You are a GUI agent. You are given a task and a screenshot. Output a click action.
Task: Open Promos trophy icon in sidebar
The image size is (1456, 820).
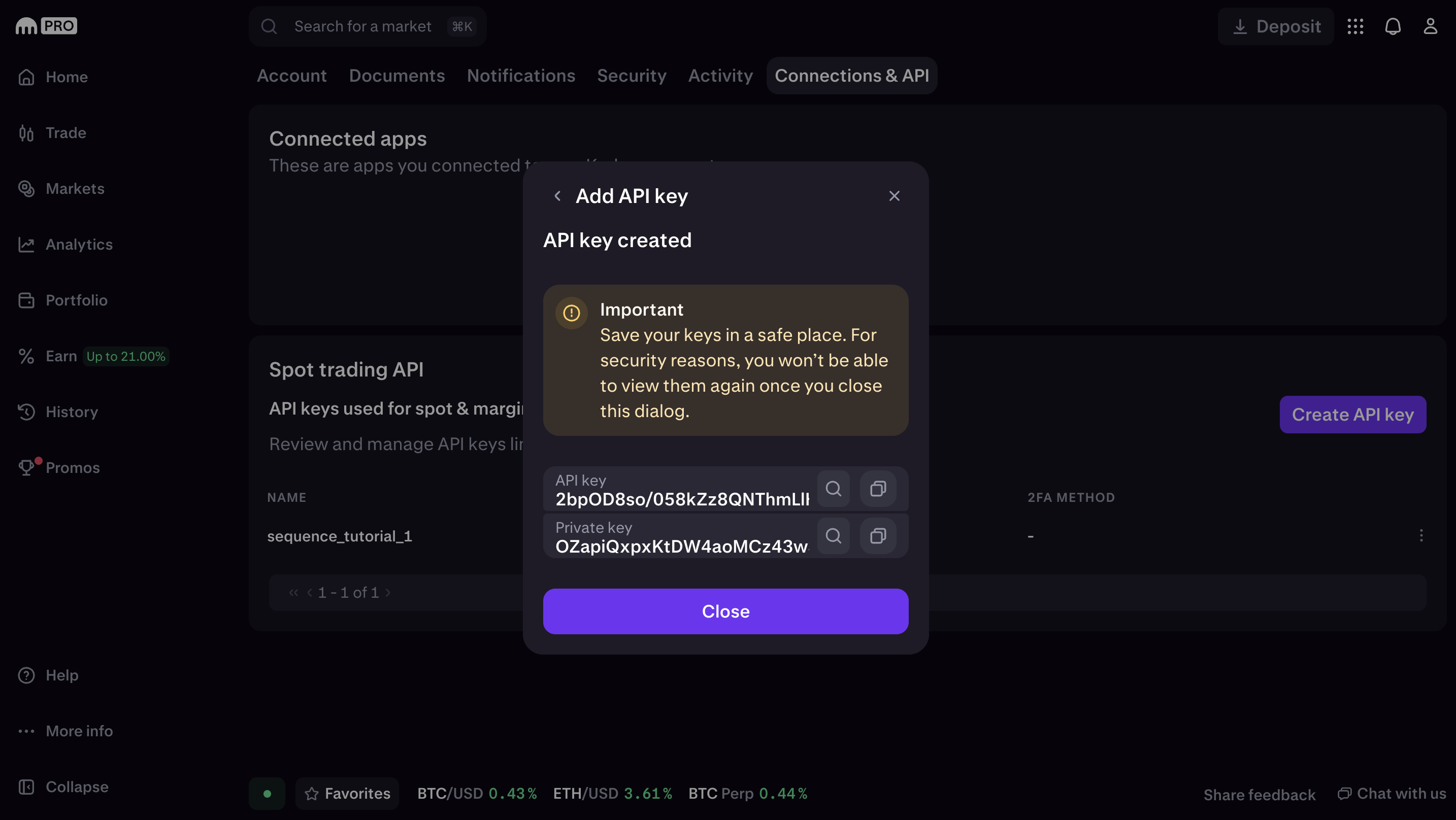click(x=26, y=467)
